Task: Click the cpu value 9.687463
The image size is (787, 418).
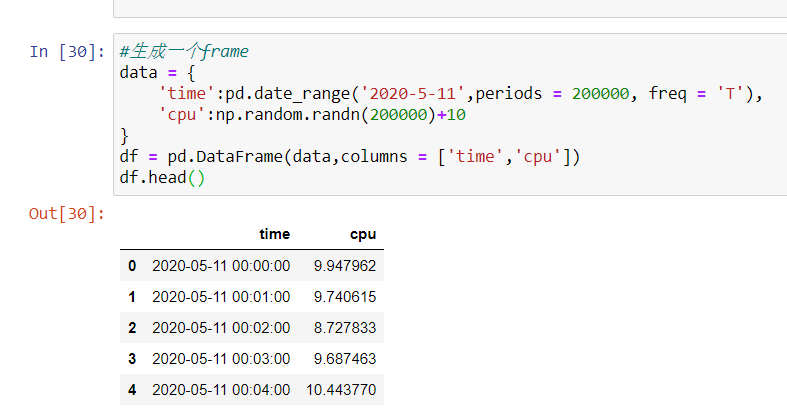Action: pos(346,359)
